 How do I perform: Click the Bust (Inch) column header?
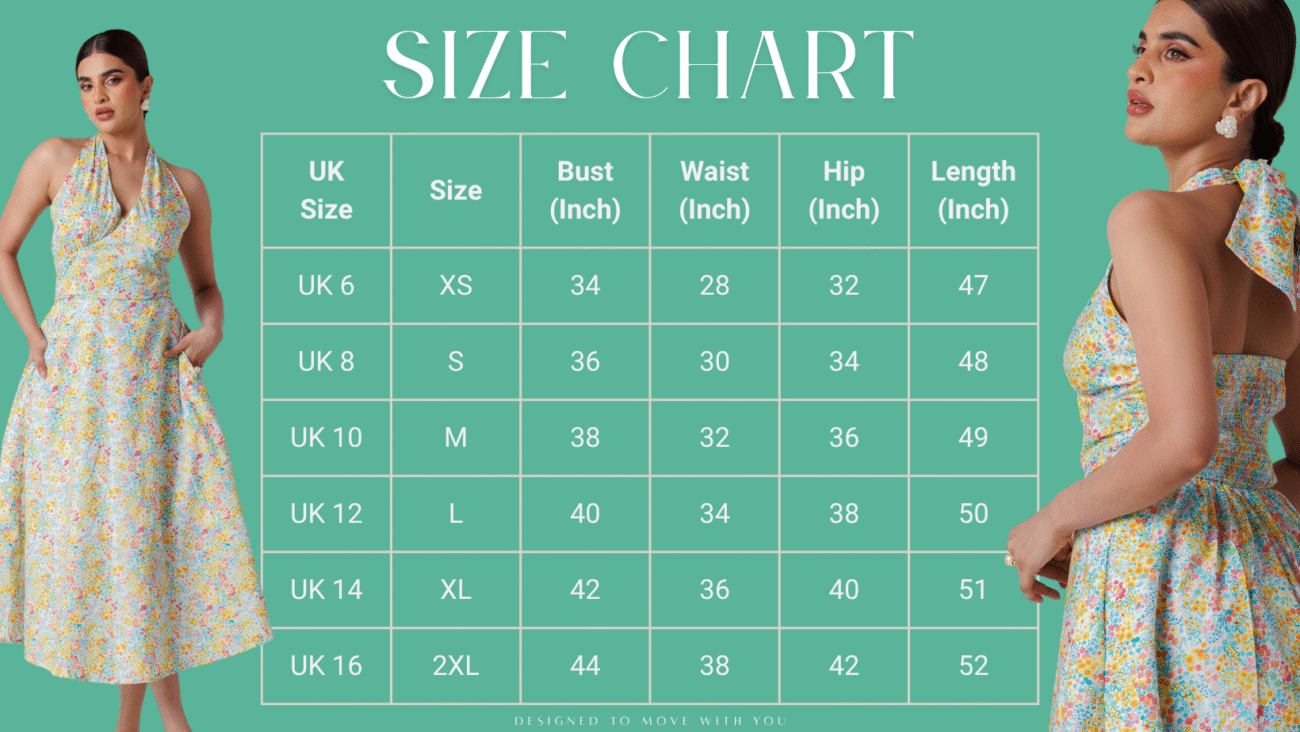tap(585, 190)
